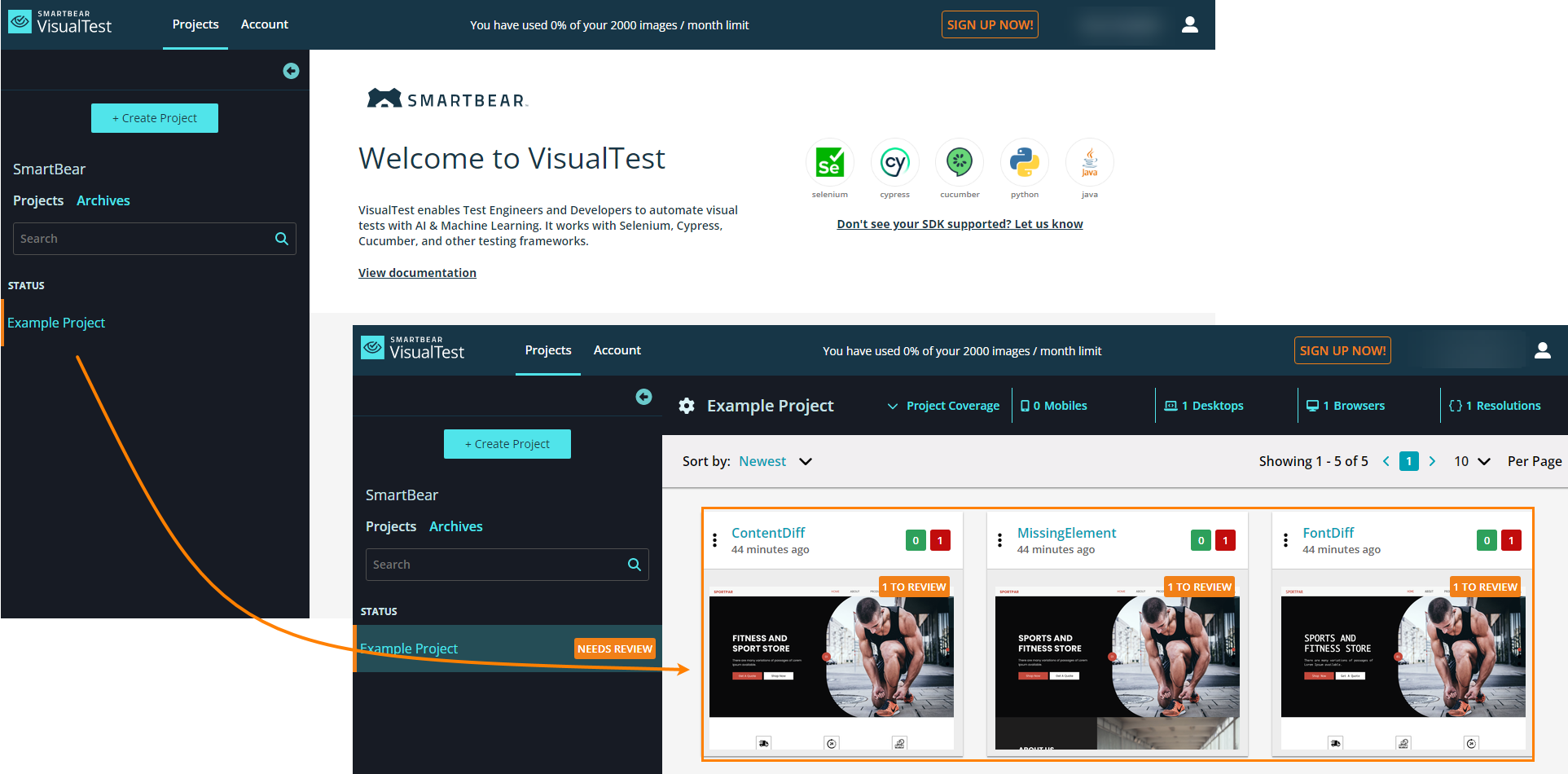Screen dimensions: 1568x774
Task: Open Projects tab in the back window
Action: [195, 24]
